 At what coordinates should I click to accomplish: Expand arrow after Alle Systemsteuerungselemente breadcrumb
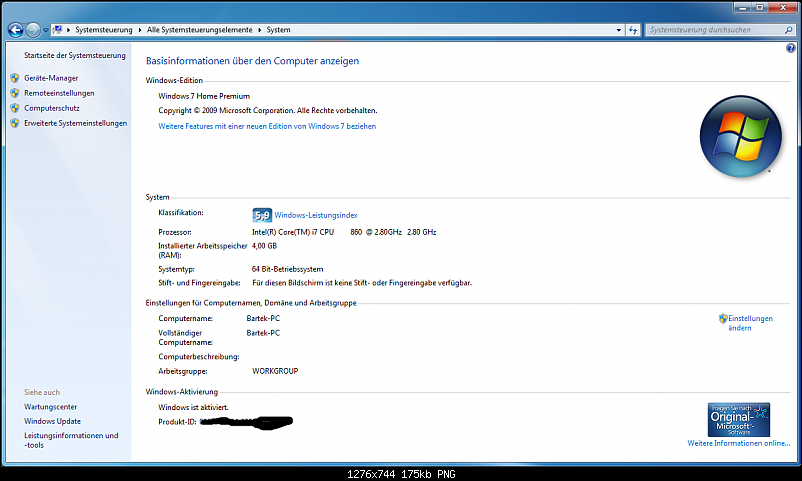coord(259,30)
